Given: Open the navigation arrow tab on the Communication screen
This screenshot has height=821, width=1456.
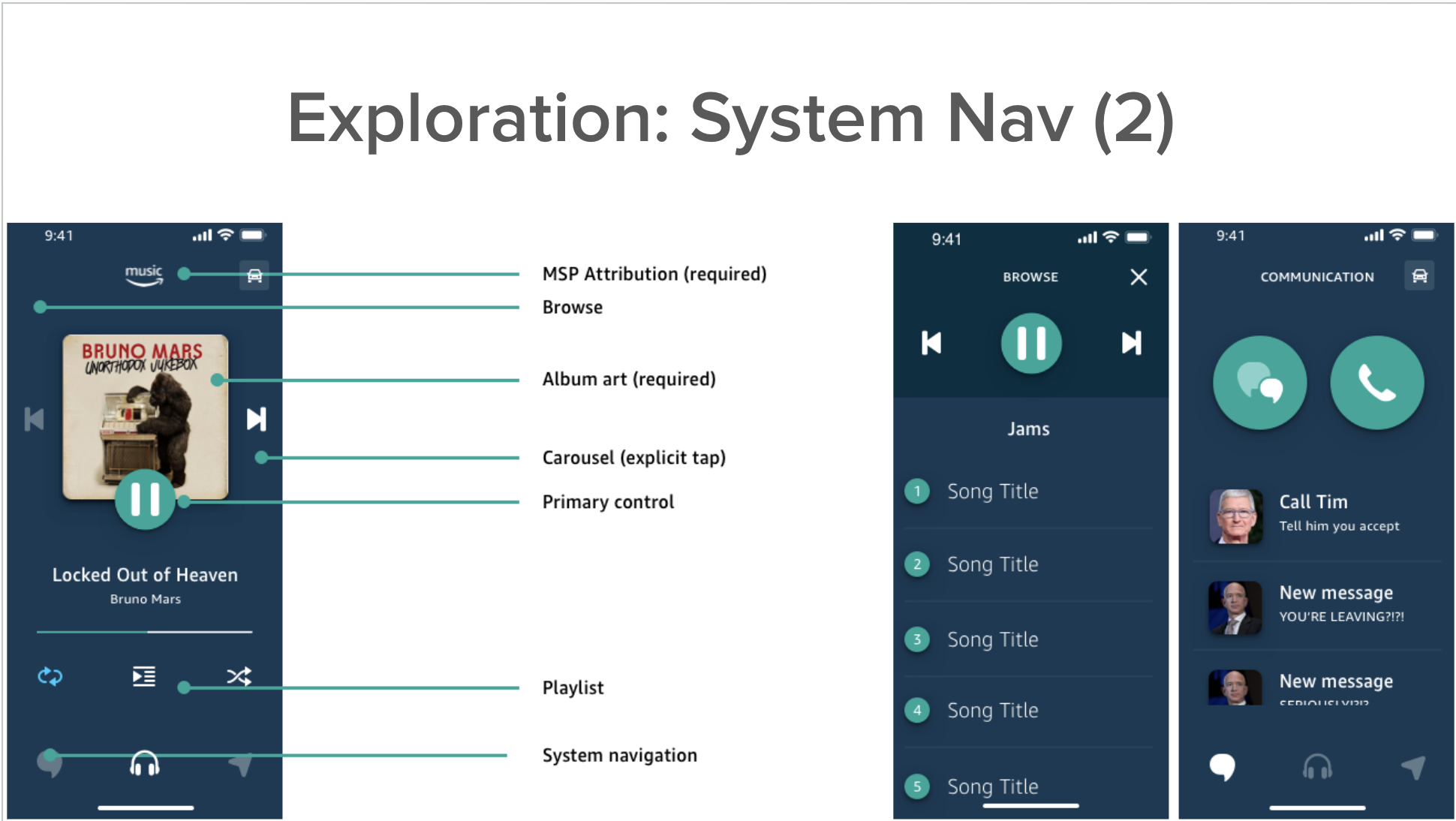Looking at the screenshot, I should pyautogui.click(x=1412, y=768).
